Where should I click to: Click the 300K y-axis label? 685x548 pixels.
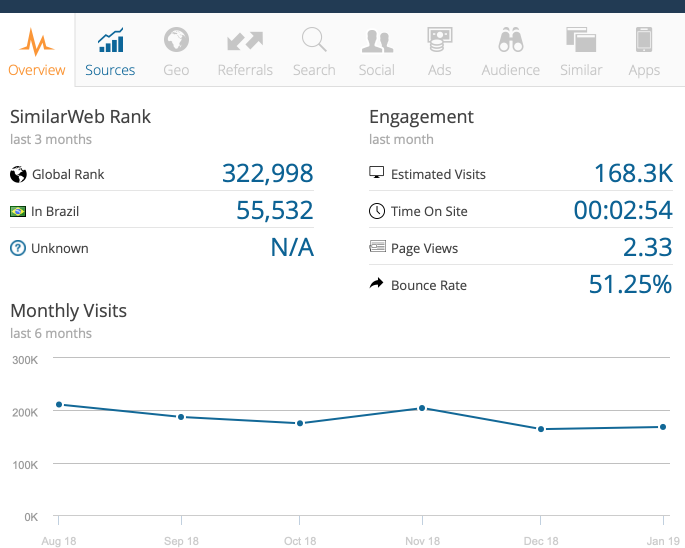(x=25, y=360)
